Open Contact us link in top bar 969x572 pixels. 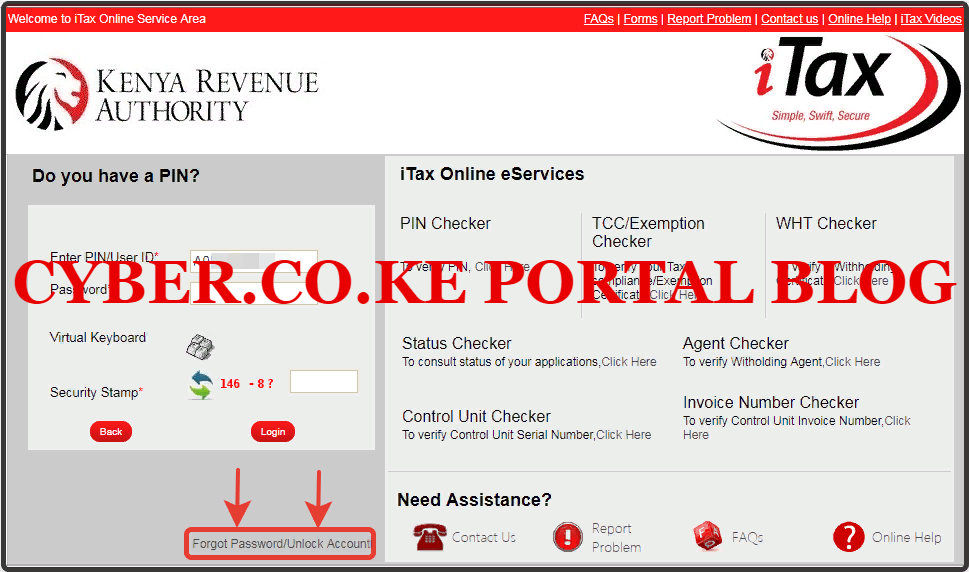789,19
